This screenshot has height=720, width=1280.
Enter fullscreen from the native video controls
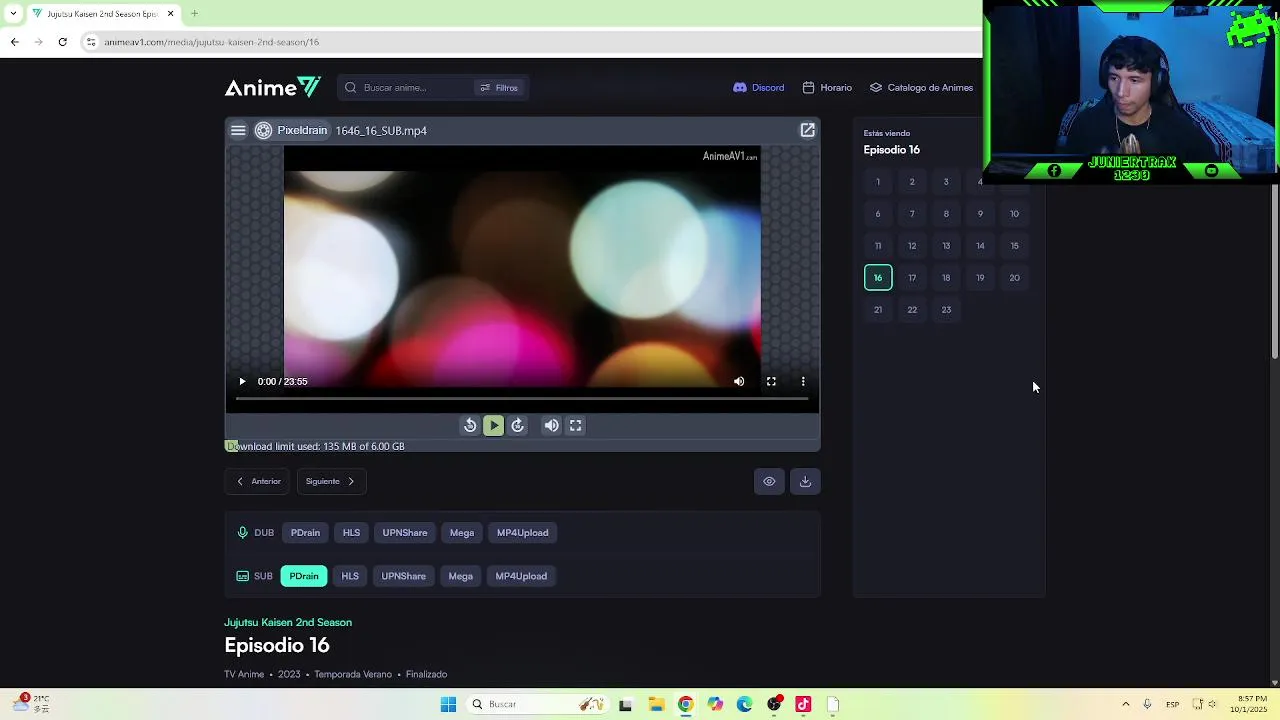click(x=771, y=381)
